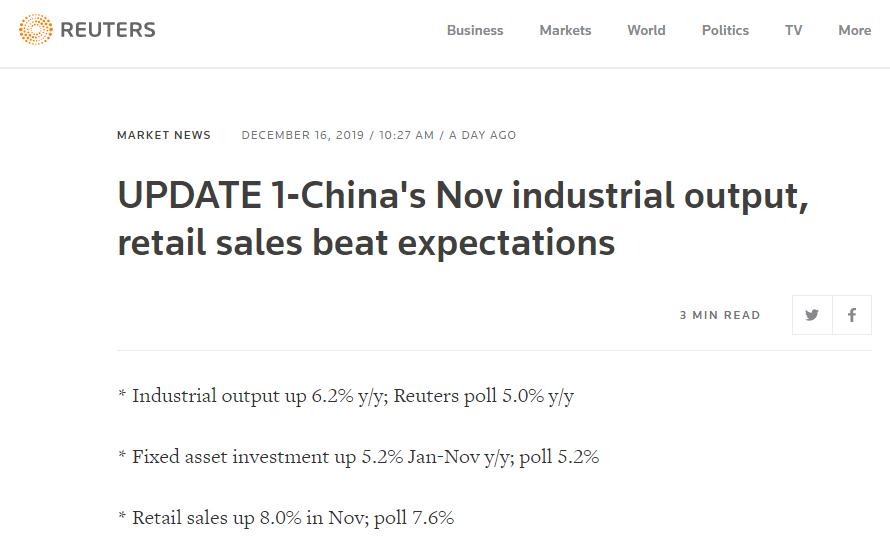The height and width of the screenshot is (544, 890).
Task: Click the 3 min read label
Action: tap(720, 315)
